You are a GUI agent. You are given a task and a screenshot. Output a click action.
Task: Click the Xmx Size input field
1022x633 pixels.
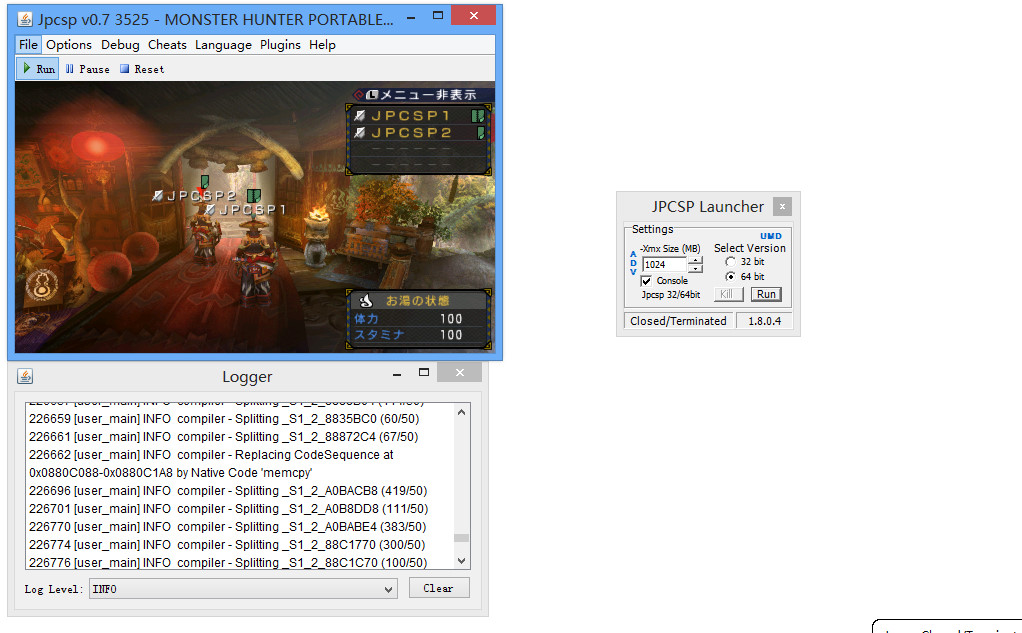click(x=664, y=265)
